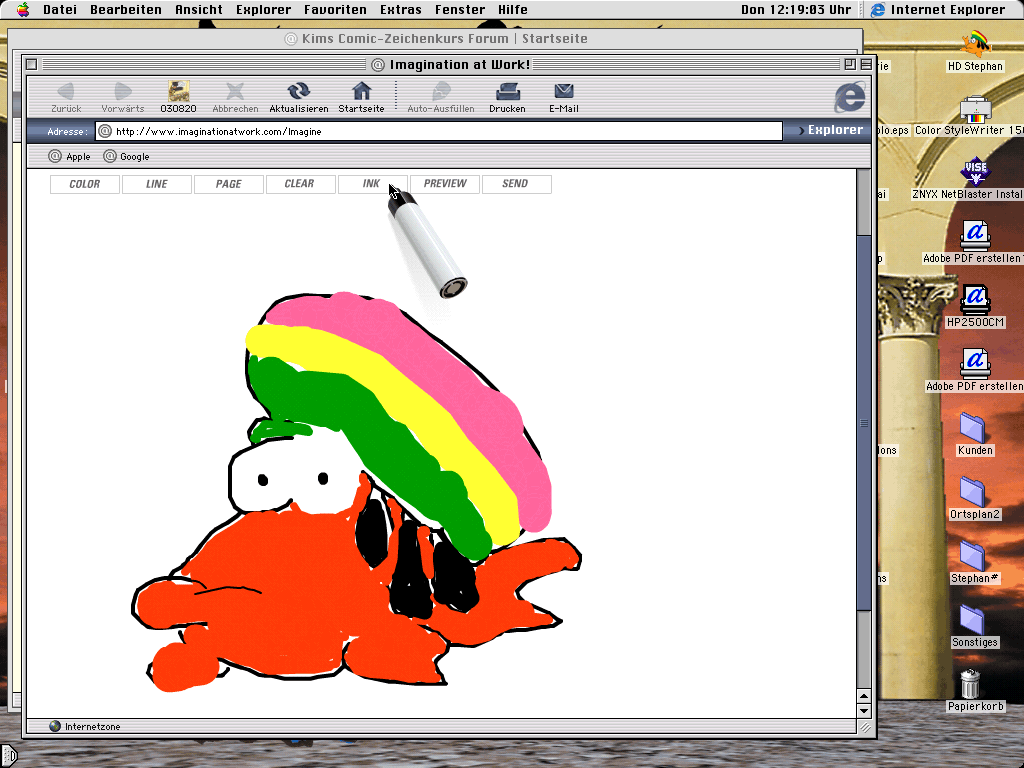Open the Favoriten menu
This screenshot has height=768, width=1024.
click(335, 10)
